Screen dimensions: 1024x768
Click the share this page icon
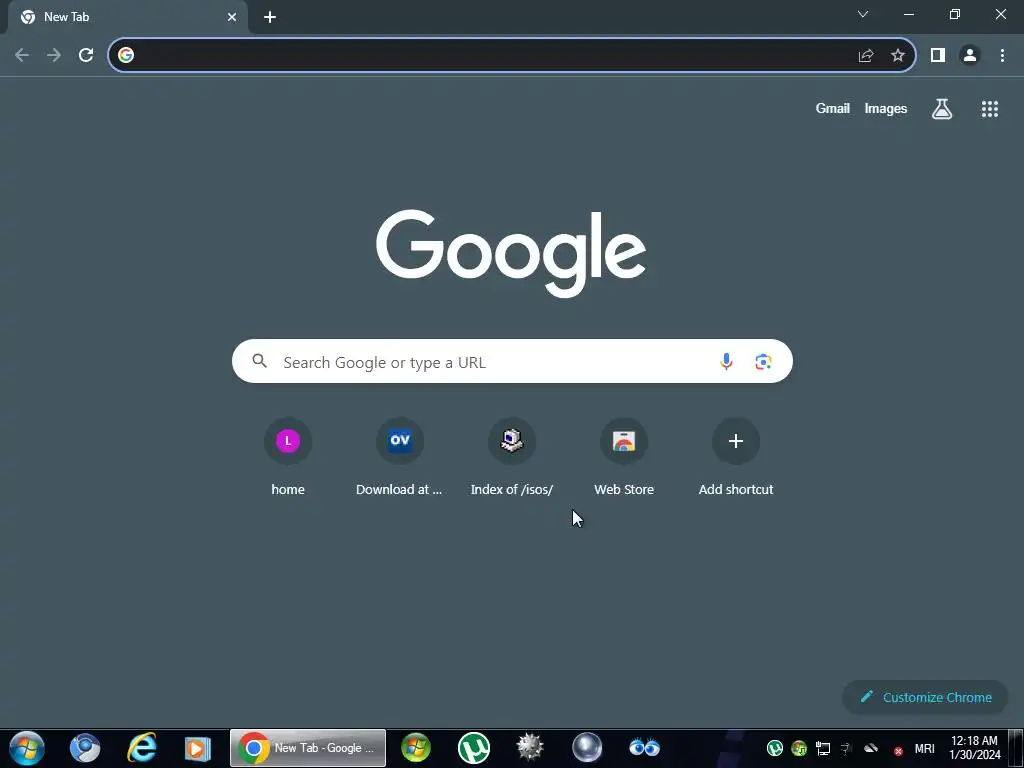[x=866, y=55]
